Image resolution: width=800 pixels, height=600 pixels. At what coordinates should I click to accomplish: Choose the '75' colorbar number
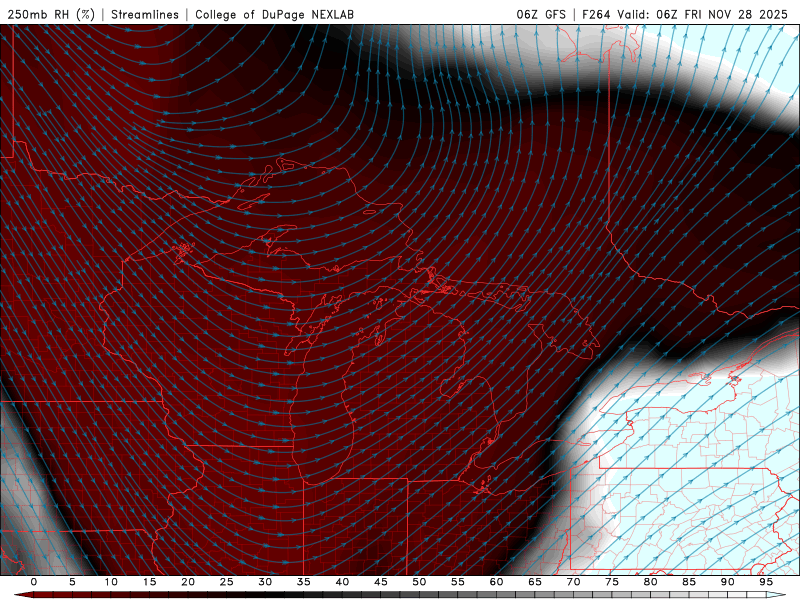tap(611, 582)
